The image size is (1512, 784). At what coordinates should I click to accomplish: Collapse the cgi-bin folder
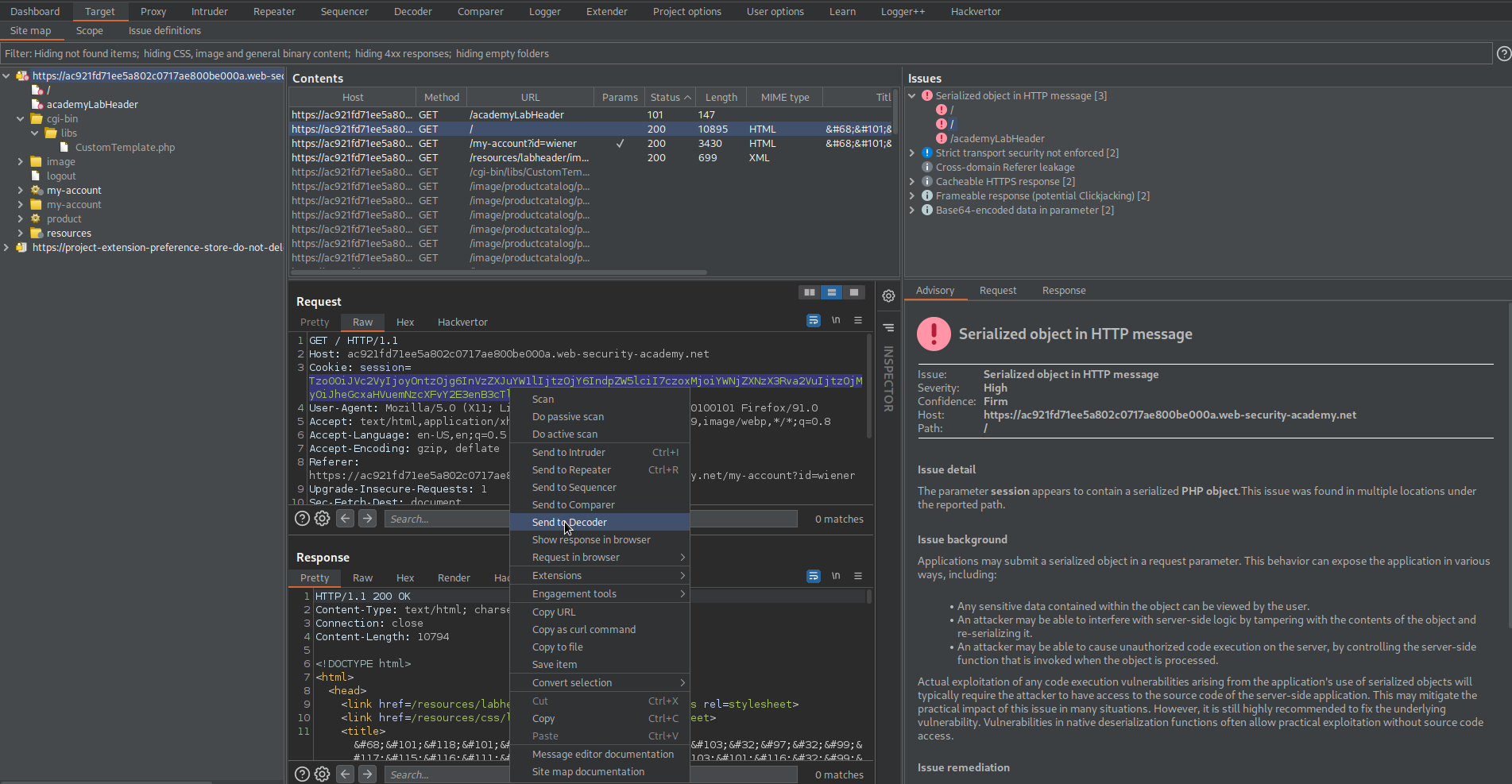point(21,118)
